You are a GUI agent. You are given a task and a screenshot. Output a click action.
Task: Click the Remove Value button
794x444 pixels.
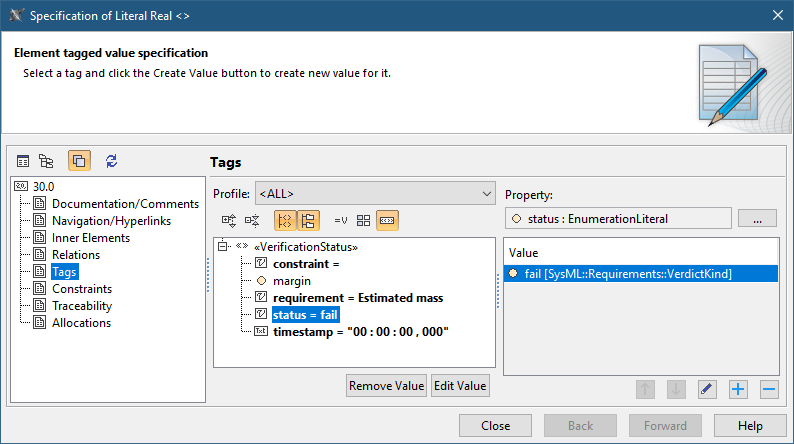[386, 386]
